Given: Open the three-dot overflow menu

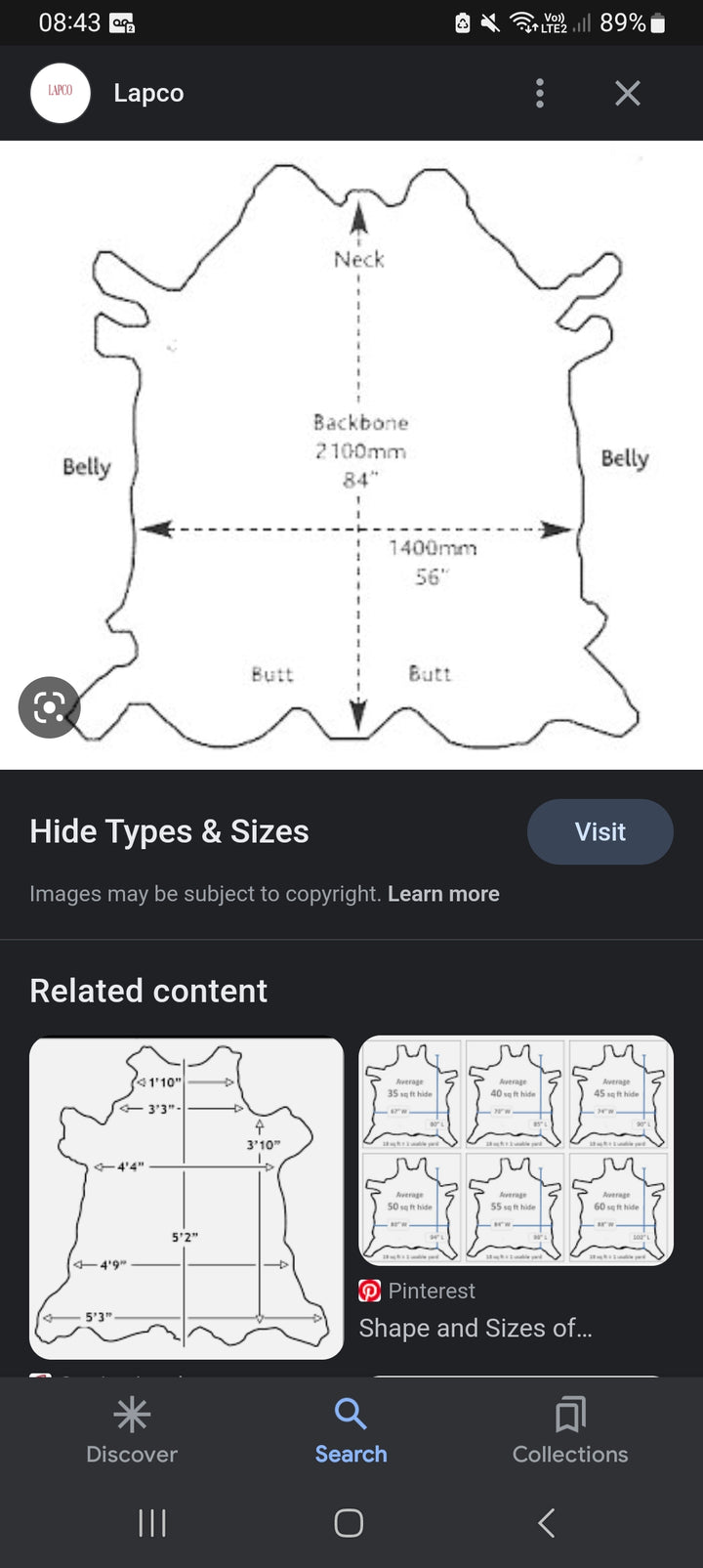Looking at the screenshot, I should coord(540,93).
